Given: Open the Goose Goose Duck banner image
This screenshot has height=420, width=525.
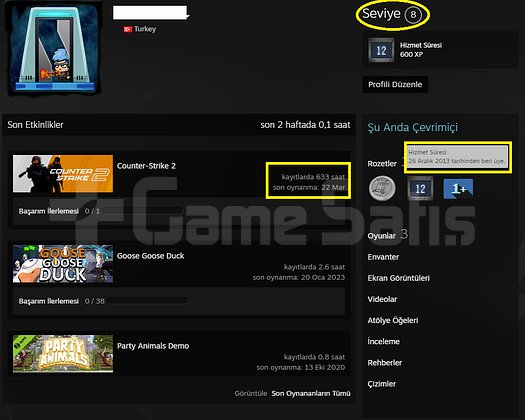Looking at the screenshot, I should point(63,264).
